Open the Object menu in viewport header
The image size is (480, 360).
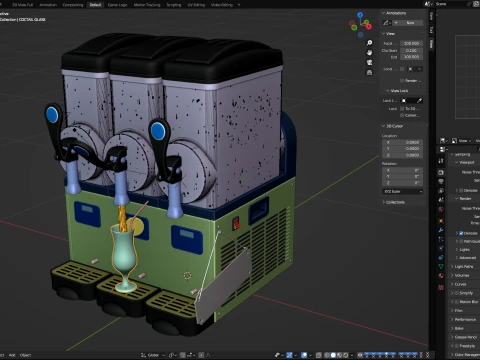pos(25,355)
